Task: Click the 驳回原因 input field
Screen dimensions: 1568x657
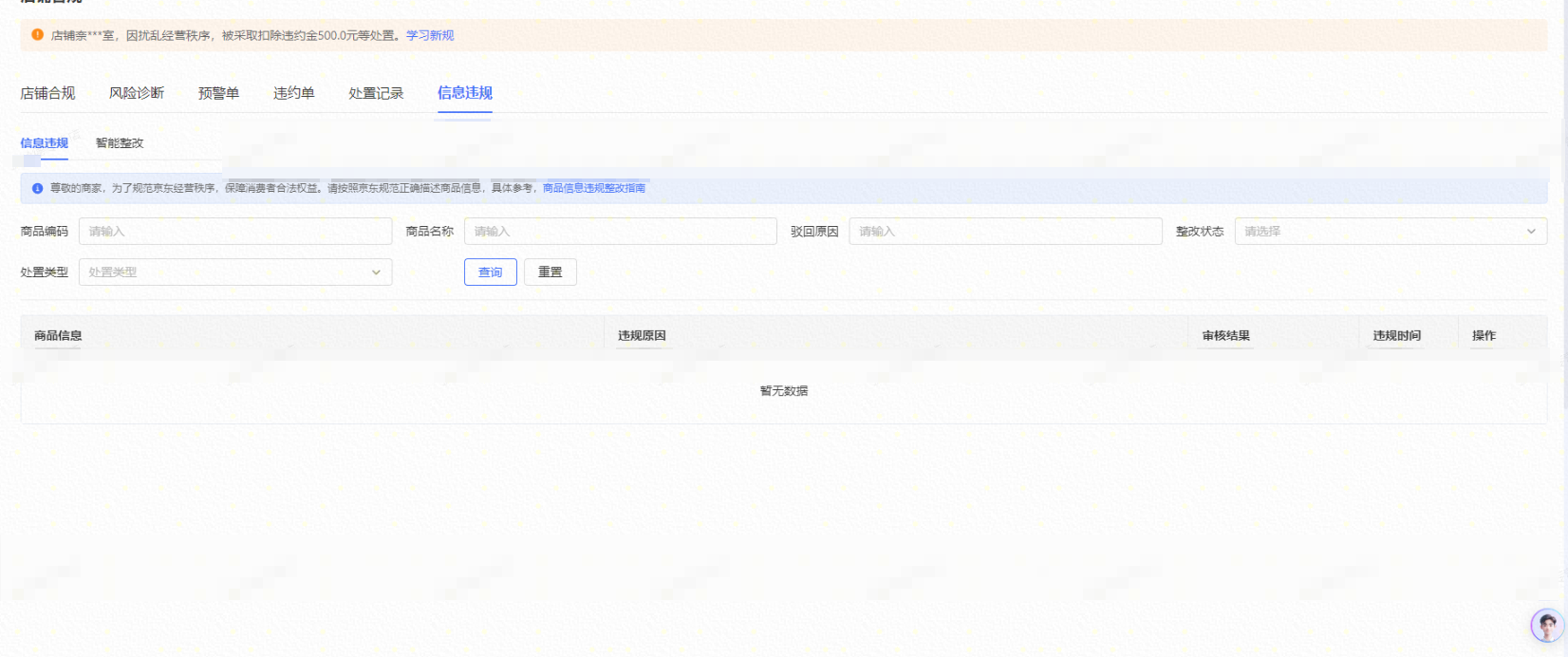Action: (1005, 232)
